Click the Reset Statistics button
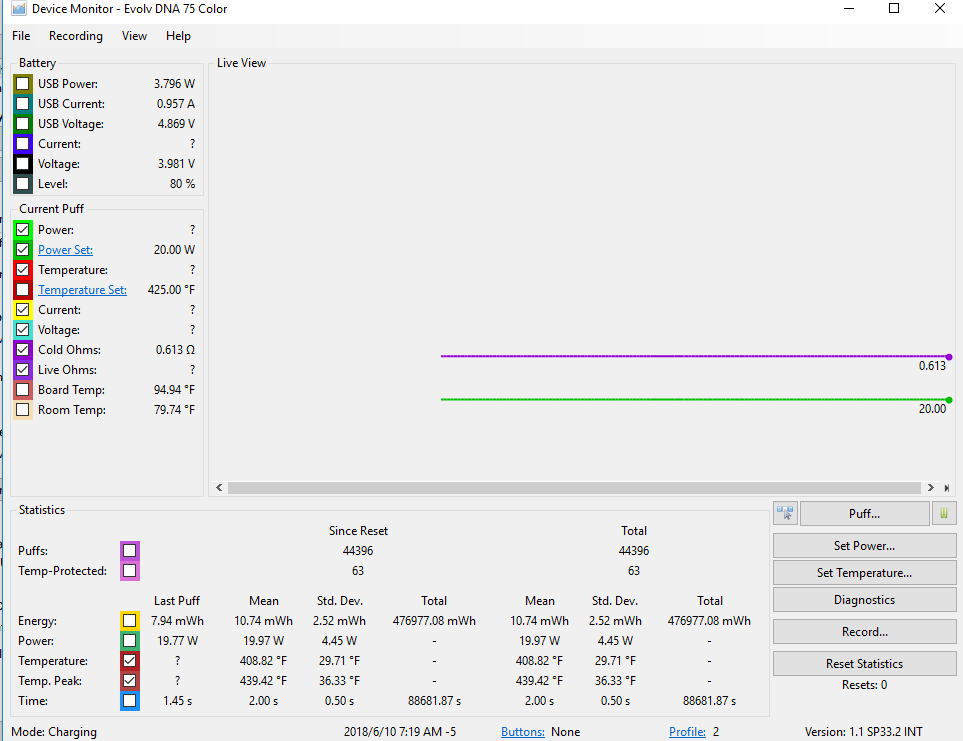Image resolution: width=963 pixels, height=741 pixels. [864, 664]
